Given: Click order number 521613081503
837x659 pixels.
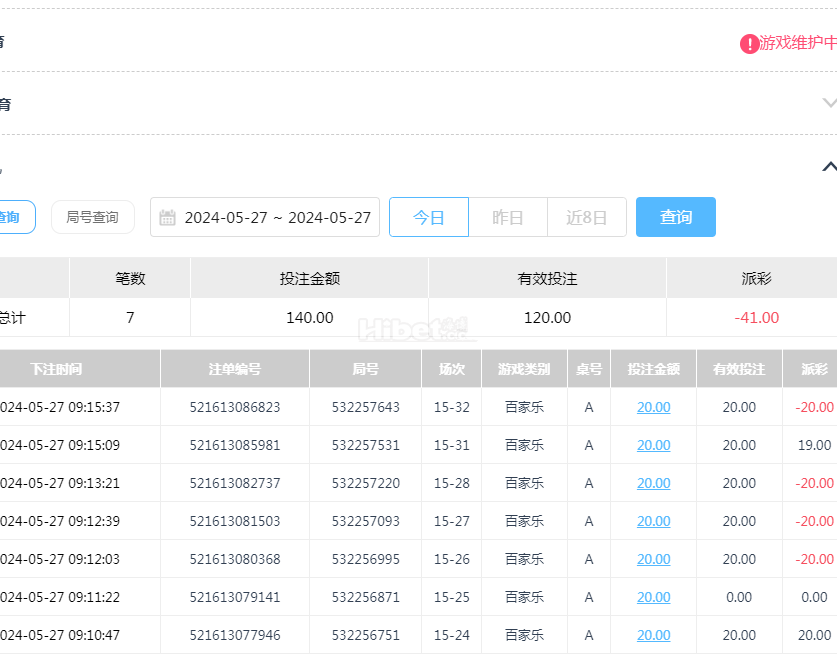Looking at the screenshot, I should [x=235, y=521].
